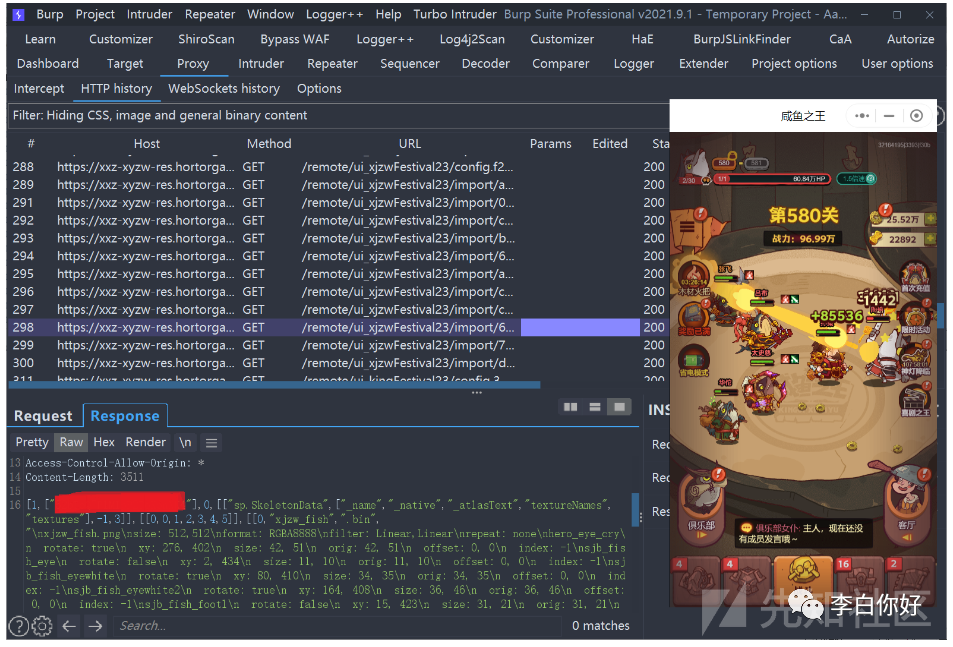Select the Hex view mode

click(x=104, y=442)
